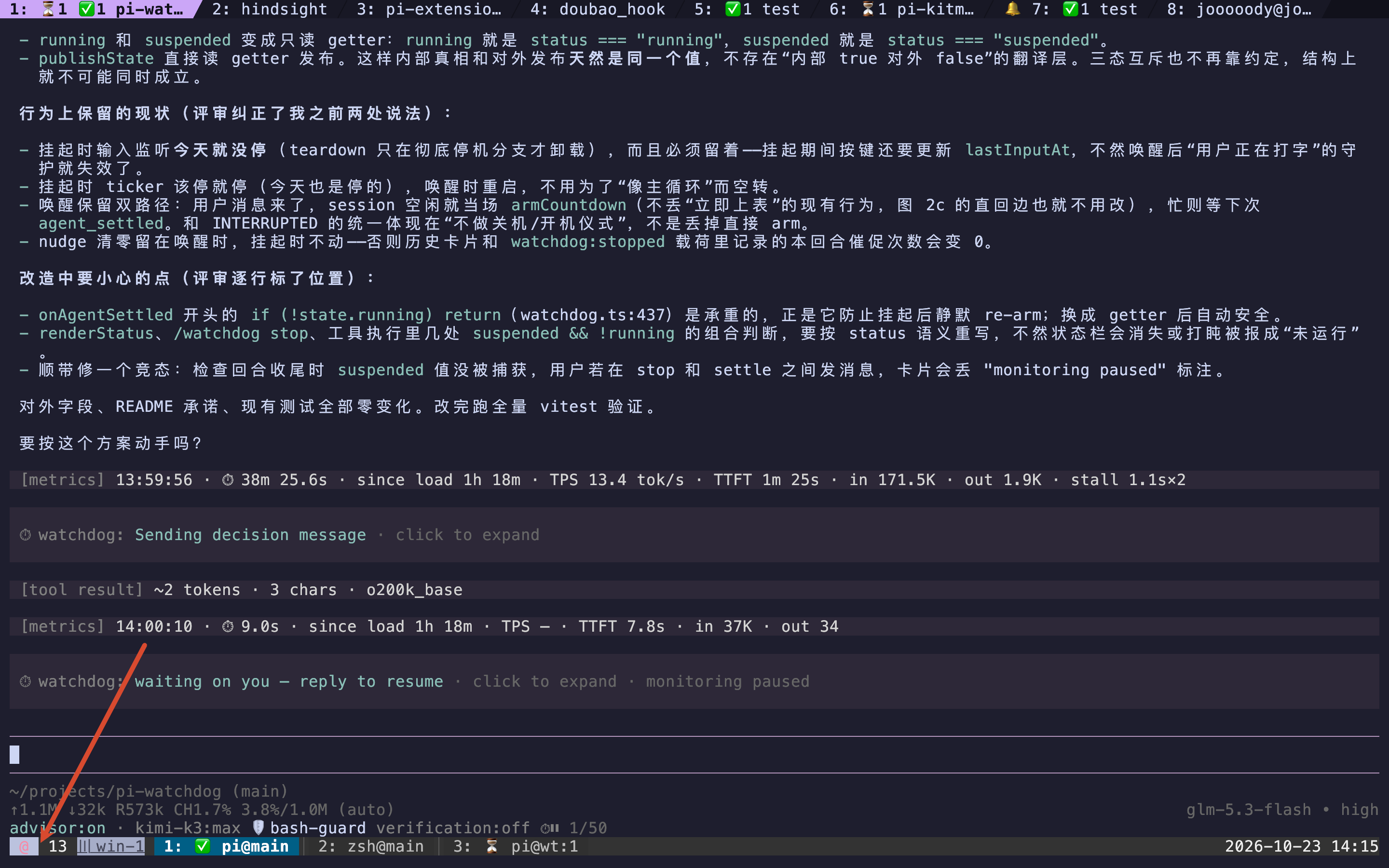The height and width of the screenshot is (868, 1389).
Task: Focus the empty prompt input line
Action: click(x=694, y=754)
